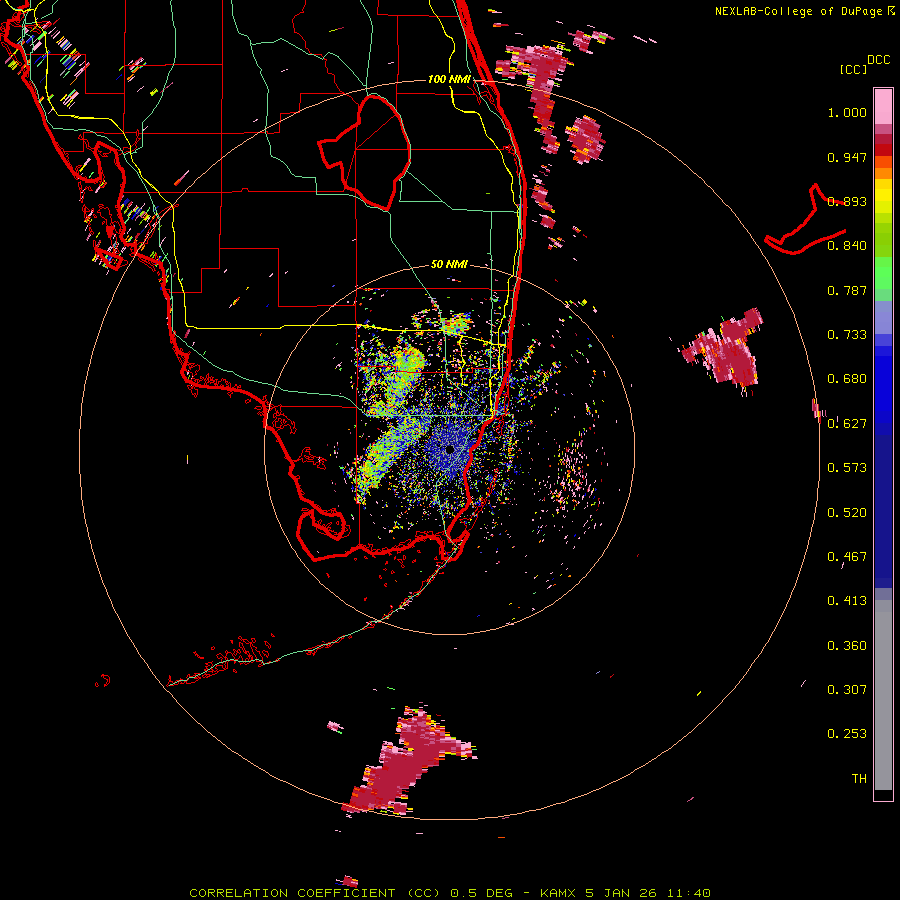This screenshot has width=900, height=900.
Task: Click the TH threshold label
Action: pos(859,779)
